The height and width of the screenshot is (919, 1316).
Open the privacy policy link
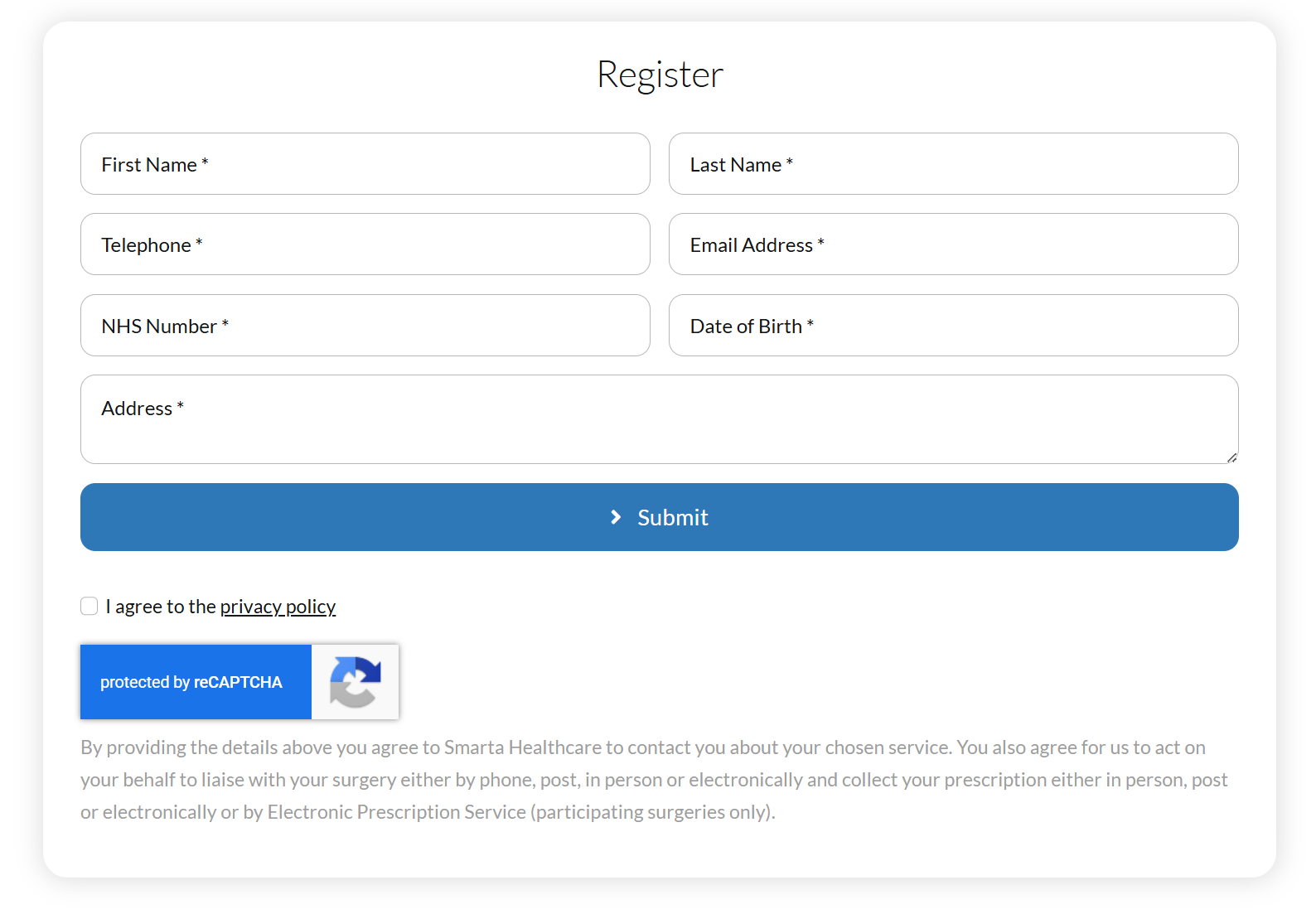[x=278, y=607]
